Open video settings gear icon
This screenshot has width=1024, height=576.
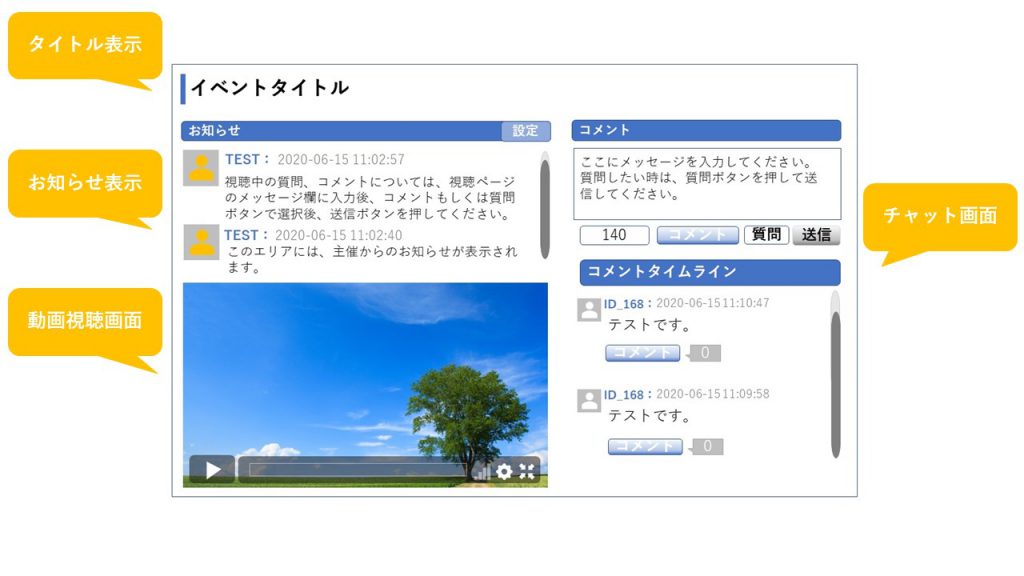pyautogui.click(x=504, y=471)
